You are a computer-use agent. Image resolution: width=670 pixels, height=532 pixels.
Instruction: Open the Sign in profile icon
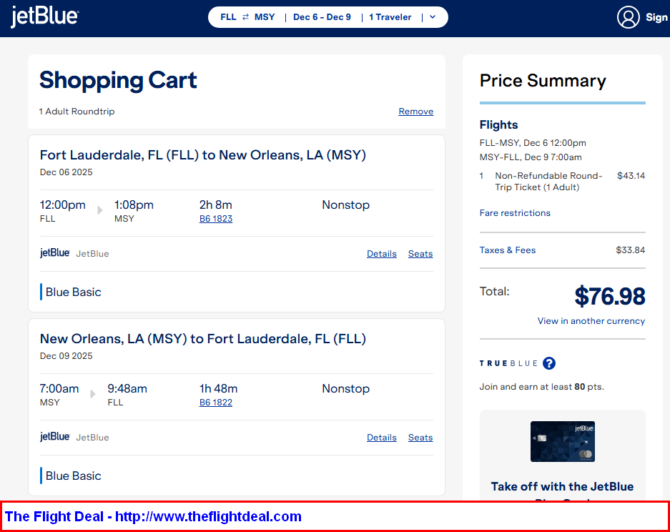coord(628,17)
